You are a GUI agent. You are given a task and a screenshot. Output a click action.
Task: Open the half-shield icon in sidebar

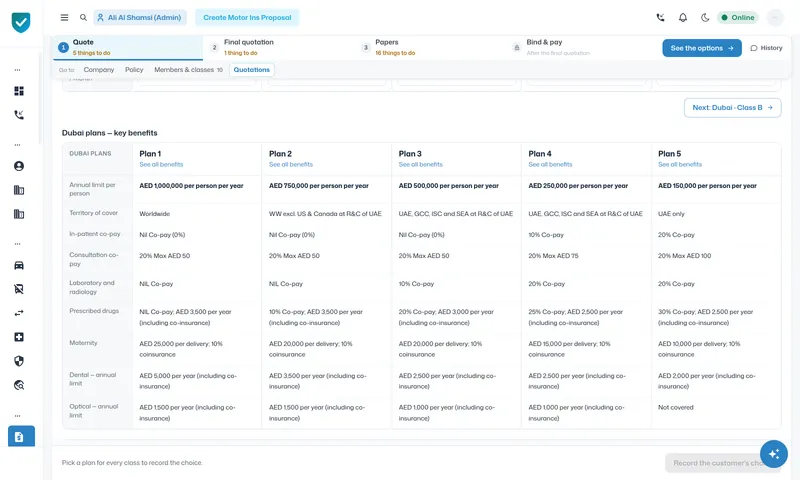pyautogui.click(x=19, y=361)
